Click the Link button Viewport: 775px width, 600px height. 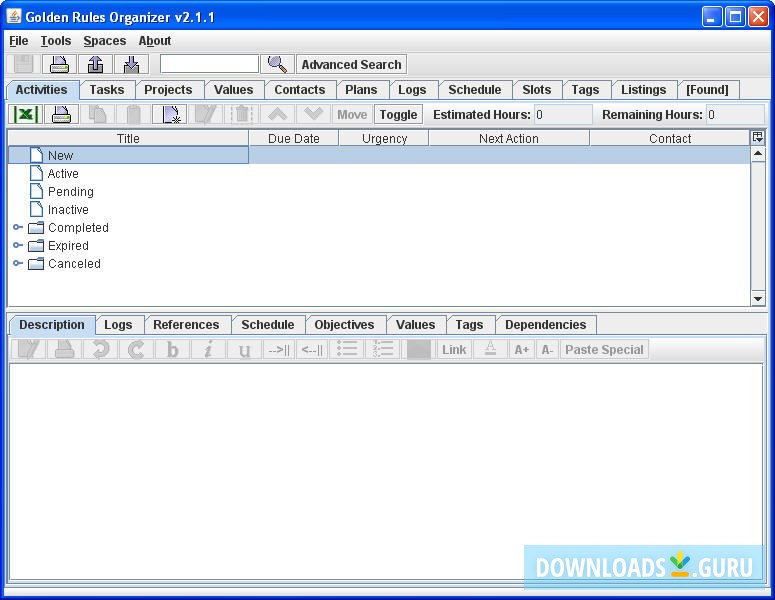click(x=454, y=349)
